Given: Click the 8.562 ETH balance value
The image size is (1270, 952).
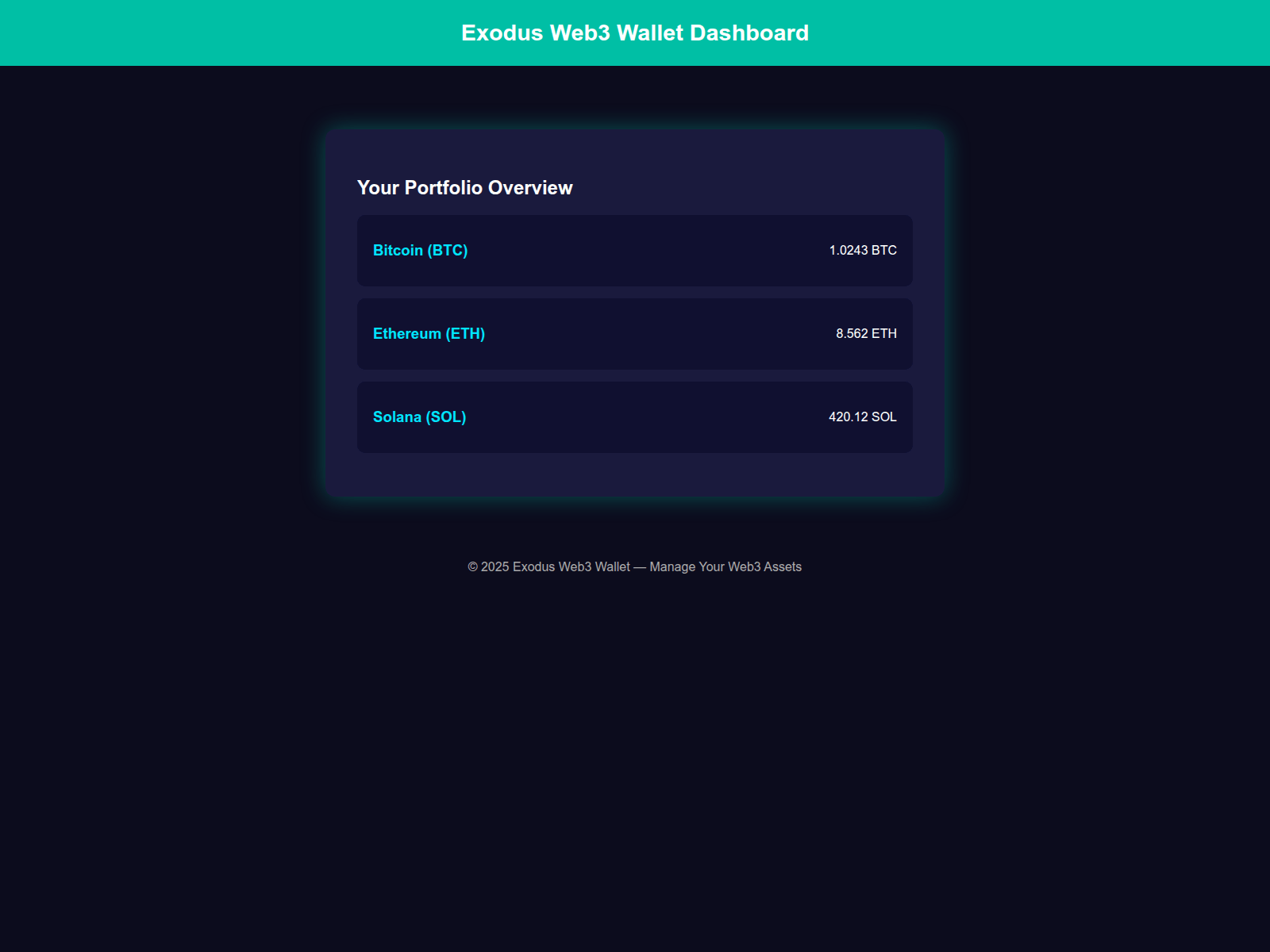Looking at the screenshot, I should (865, 333).
